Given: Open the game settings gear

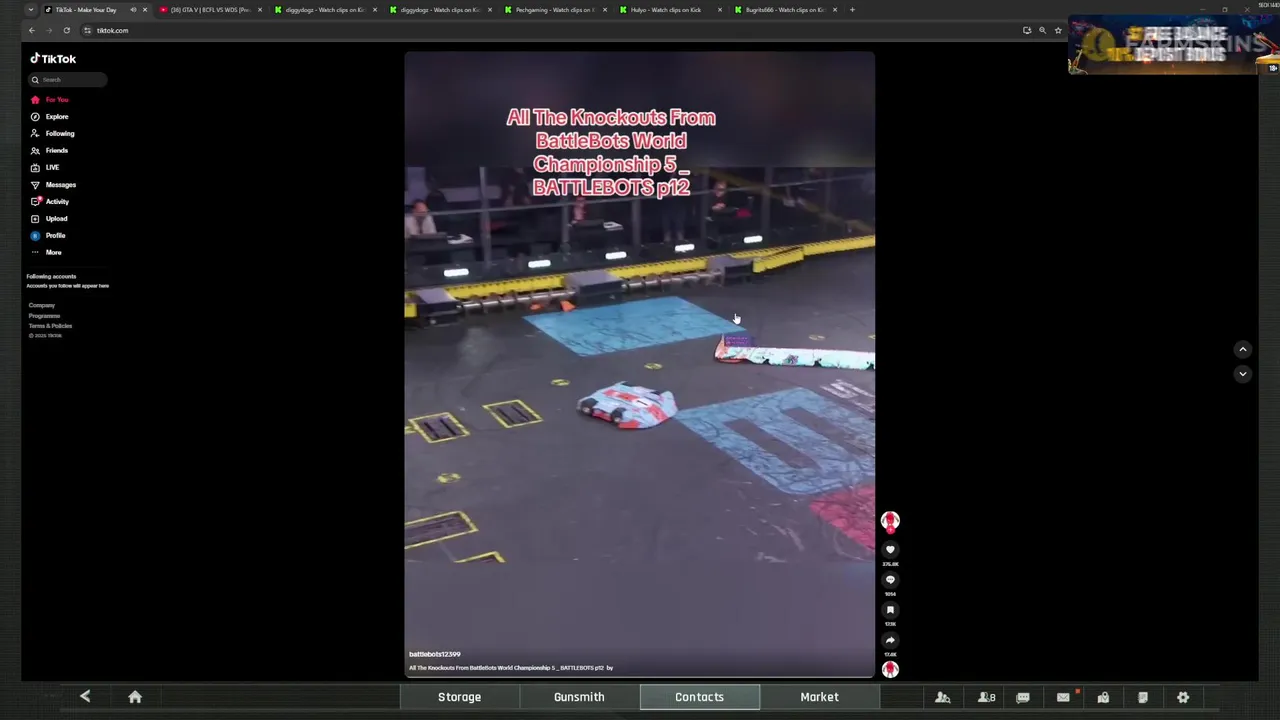Looking at the screenshot, I should click(x=1183, y=697).
